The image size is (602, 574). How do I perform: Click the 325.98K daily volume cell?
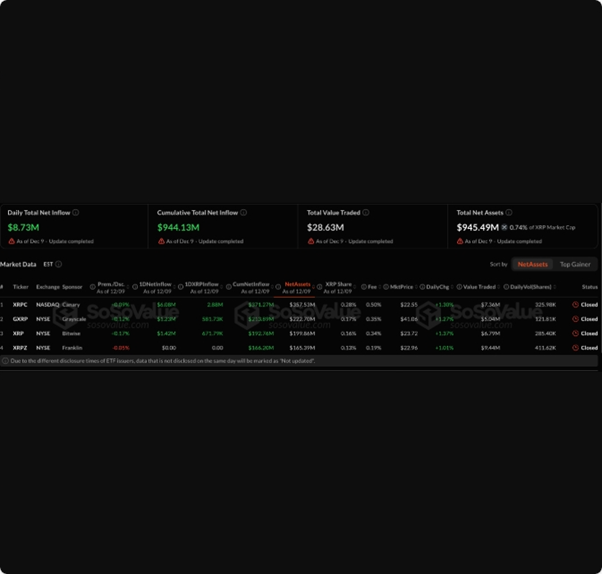coord(545,304)
